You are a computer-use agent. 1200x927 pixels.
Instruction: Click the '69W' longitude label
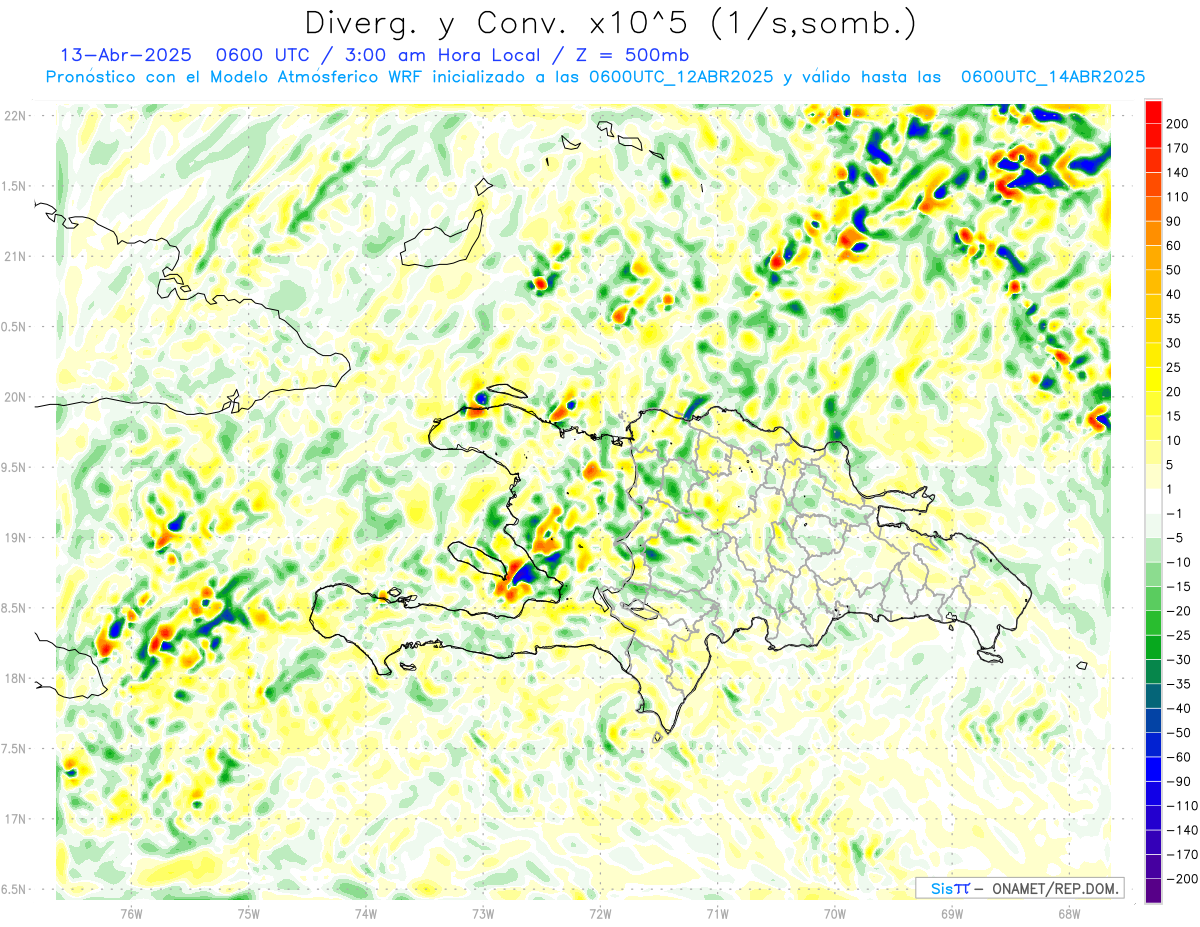[x=952, y=913]
